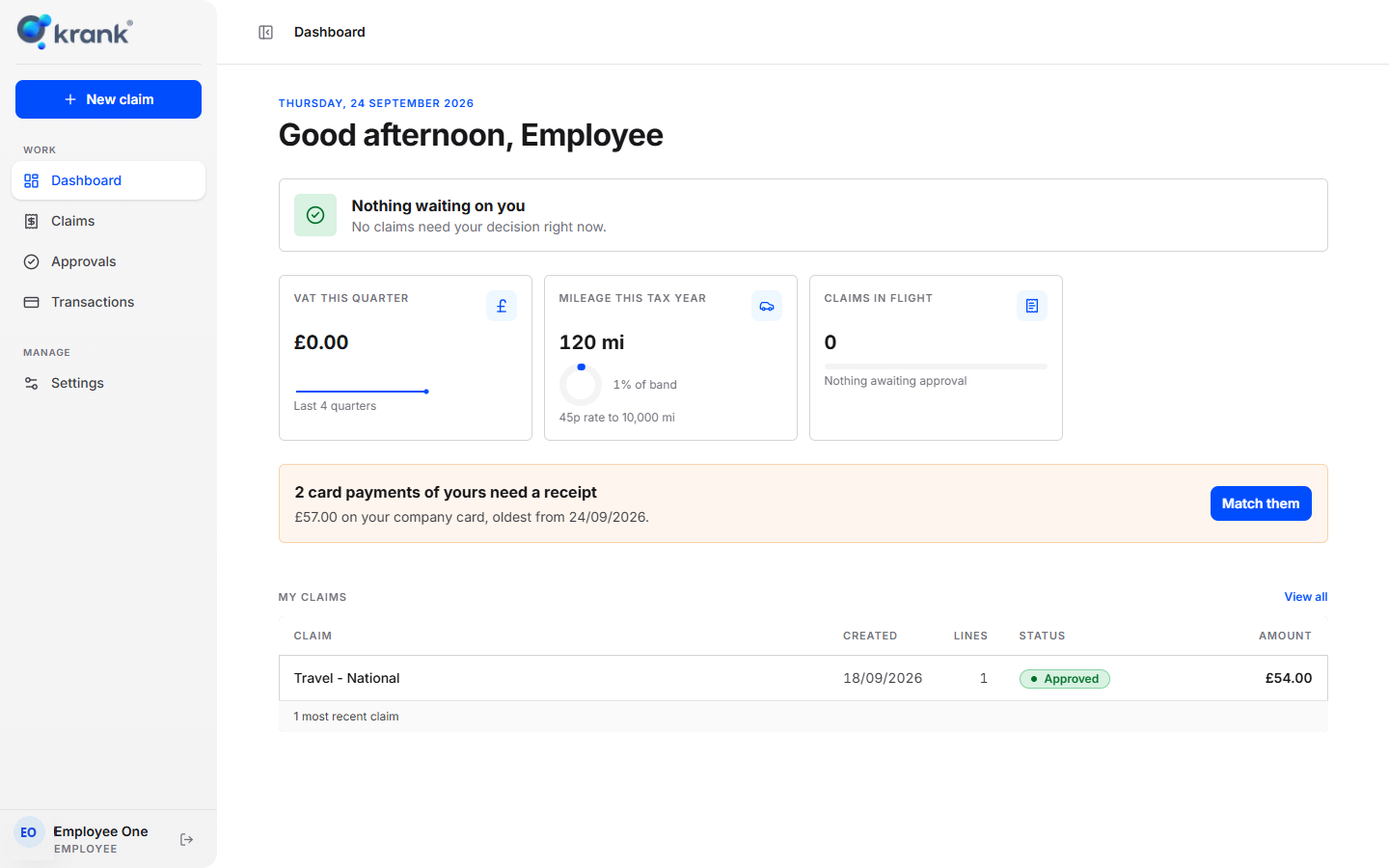Click the £54.00 amount cell
The image size is (1389, 868).
coord(1289,678)
